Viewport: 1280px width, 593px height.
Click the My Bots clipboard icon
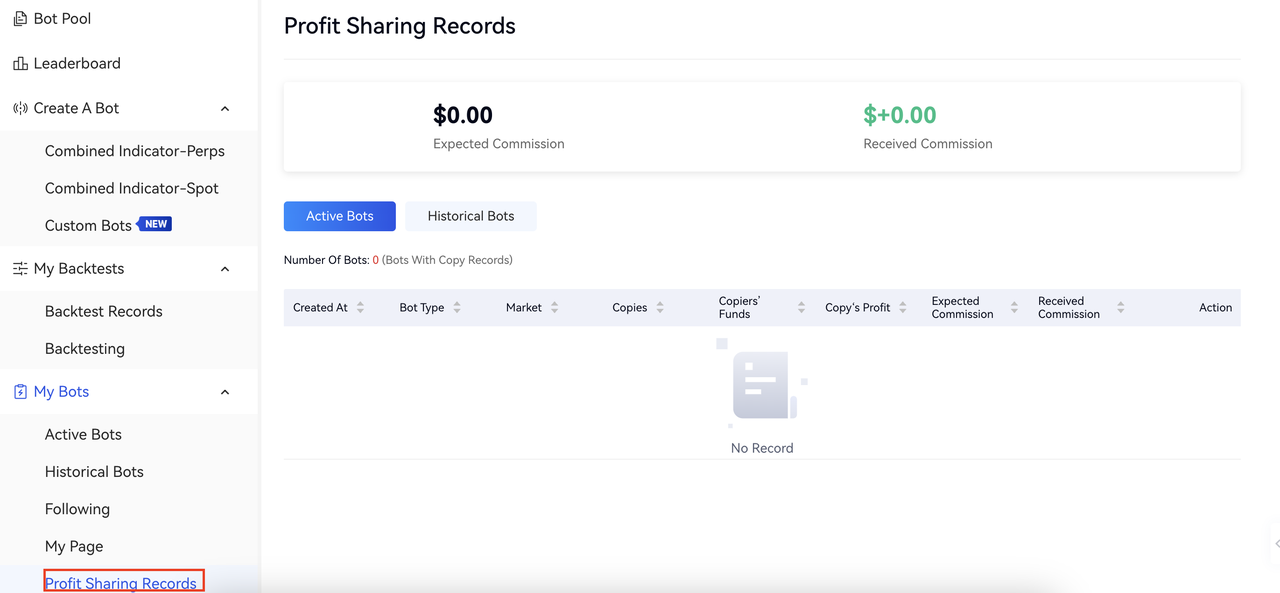point(20,392)
